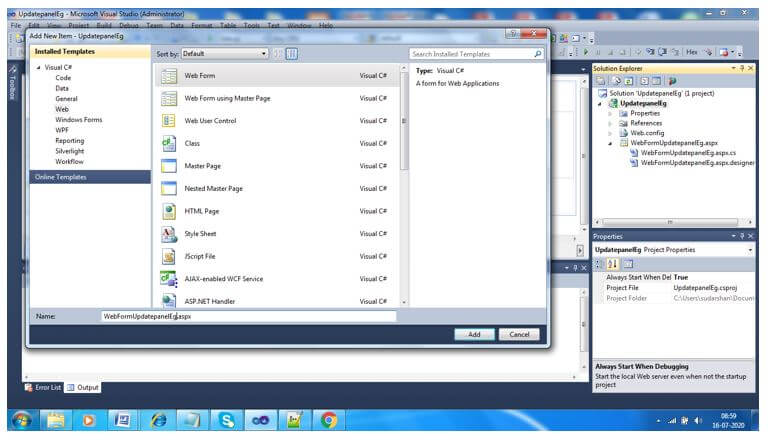Click Solution Explorer Refresh toolbar icon
The image size is (773, 441).
[629, 81]
